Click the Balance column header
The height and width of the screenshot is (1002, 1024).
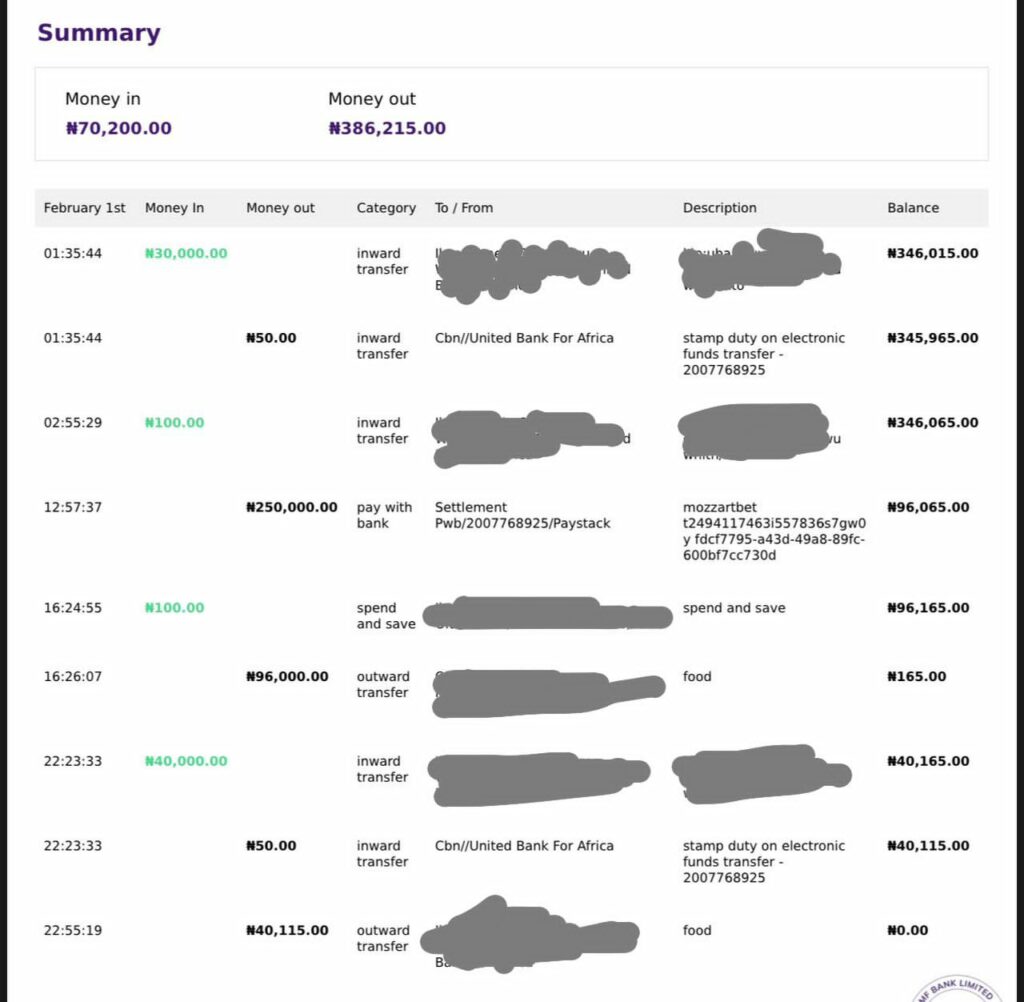coord(913,208)
